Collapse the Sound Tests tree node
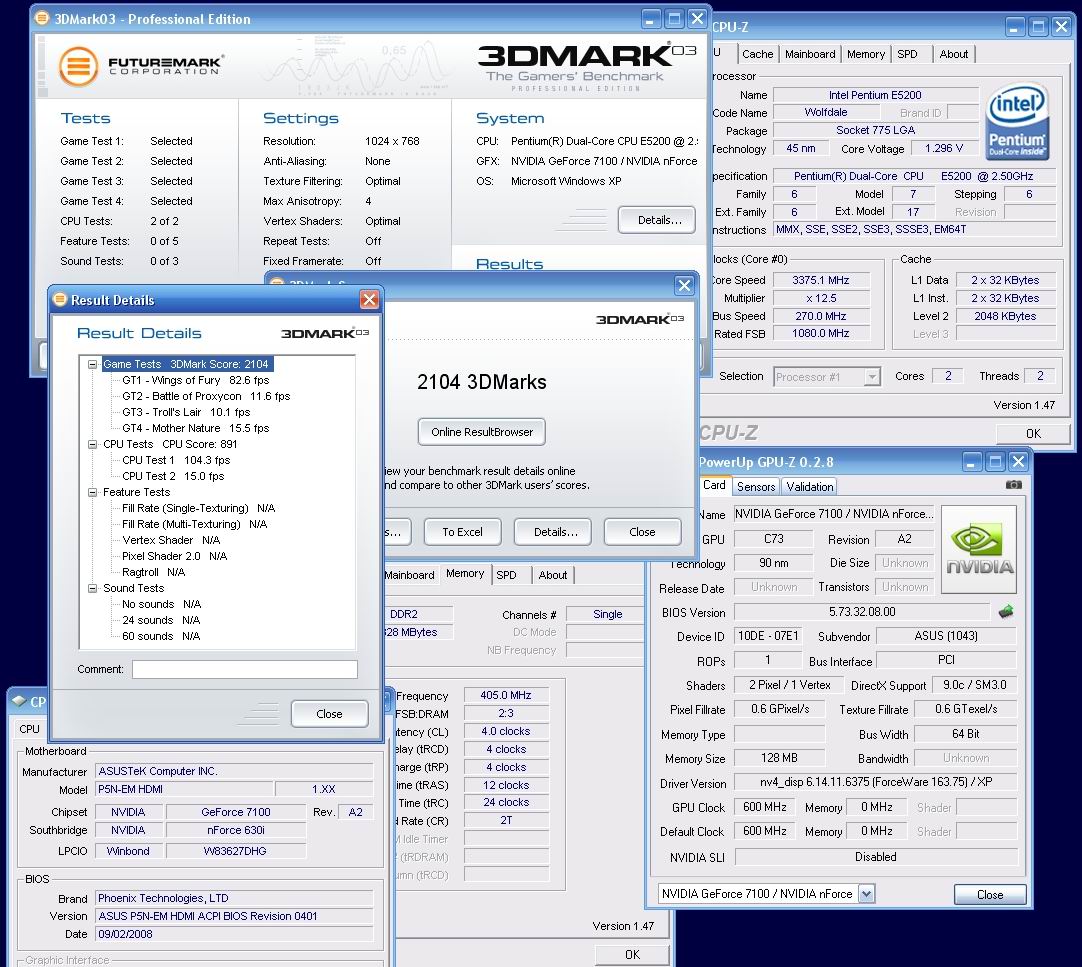 (92, 588)
